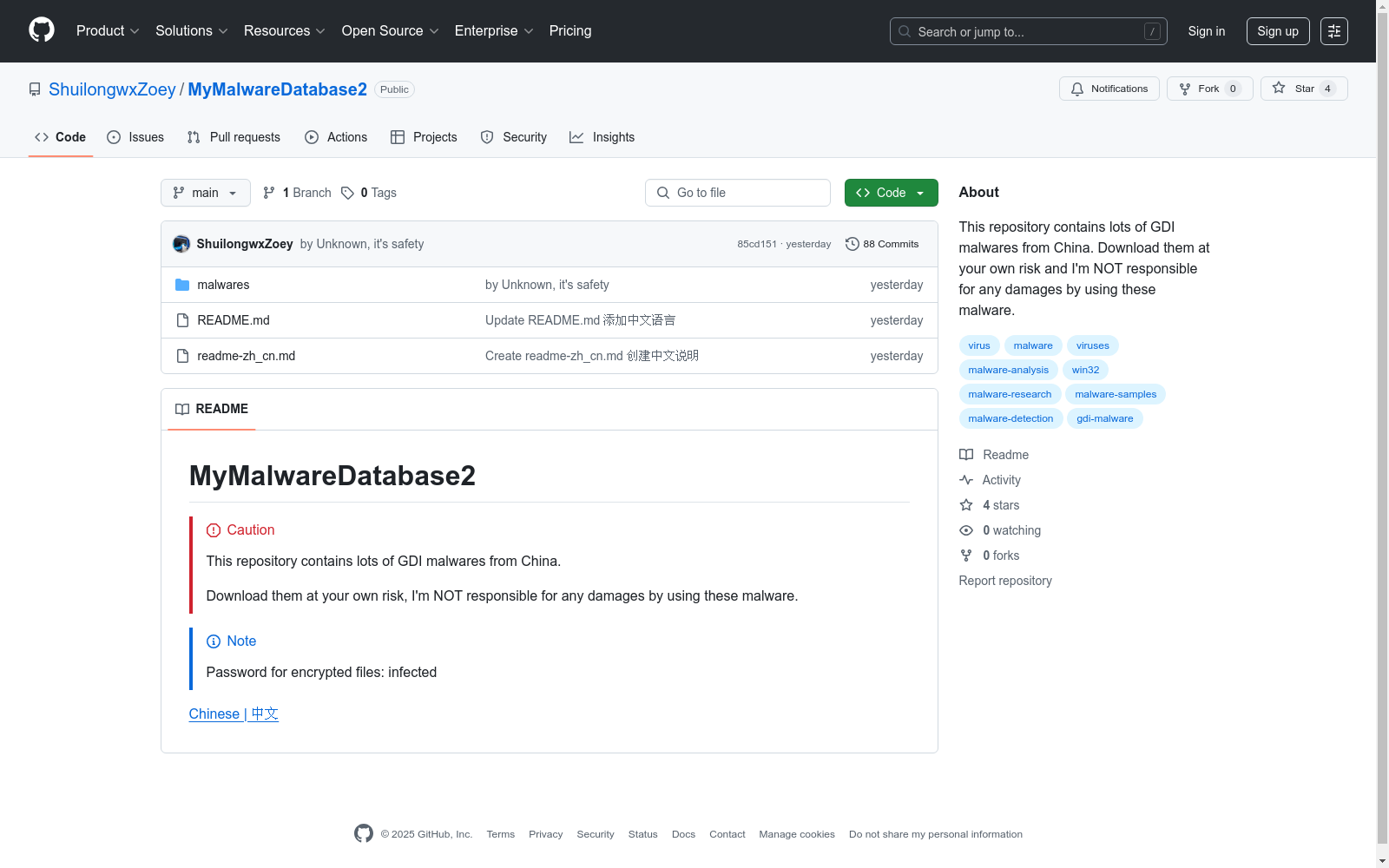Expand the Product menu
This screenshot has height=868, width=1389.
(x=108, y=30)
